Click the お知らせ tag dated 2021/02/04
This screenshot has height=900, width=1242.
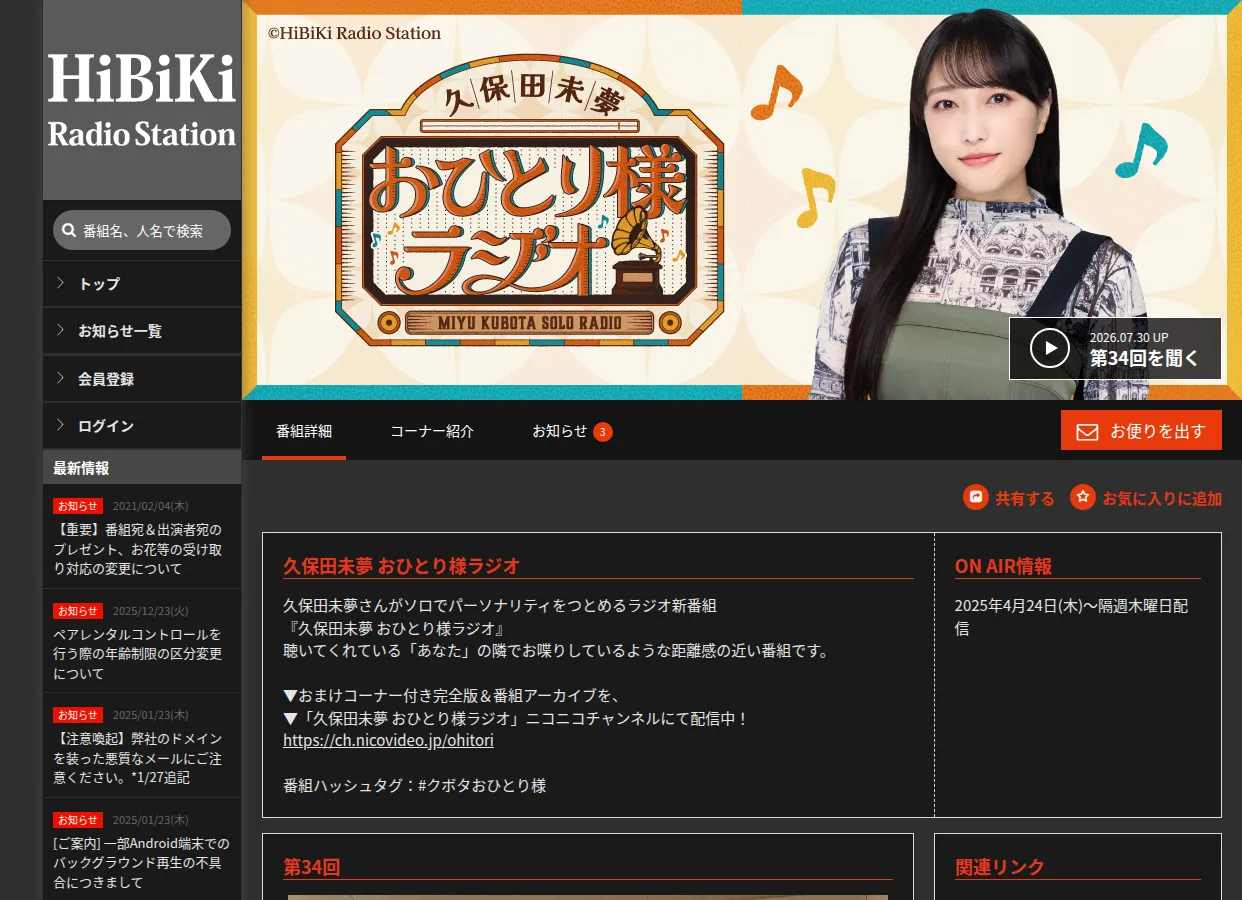78,506
